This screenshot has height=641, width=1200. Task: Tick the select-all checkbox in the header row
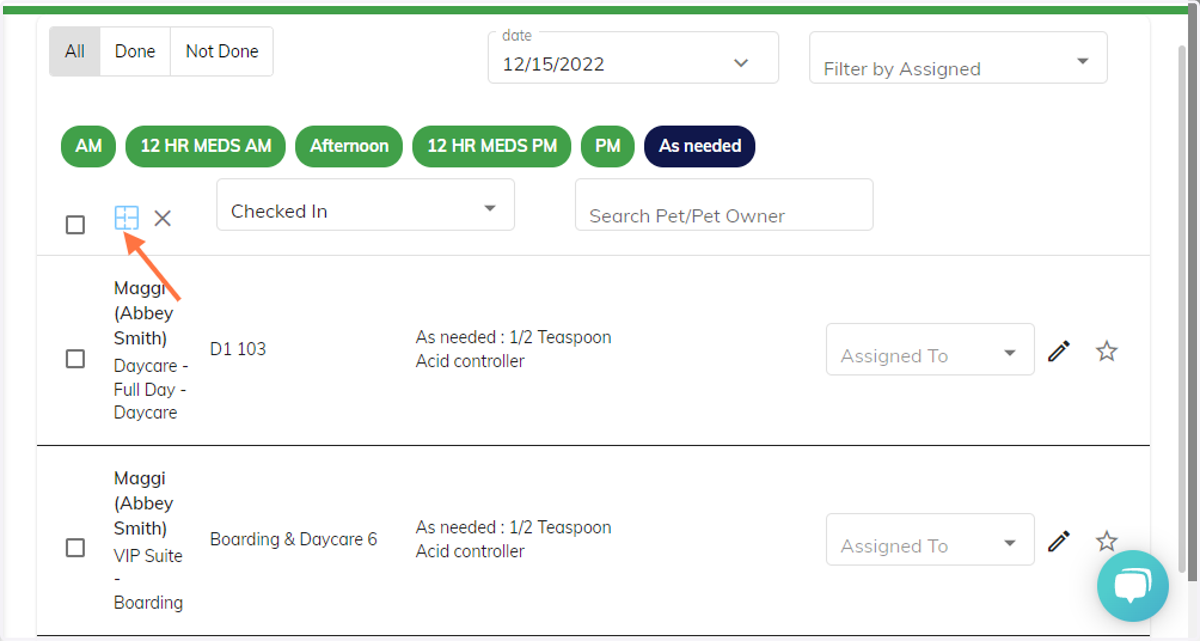point(75,224)
